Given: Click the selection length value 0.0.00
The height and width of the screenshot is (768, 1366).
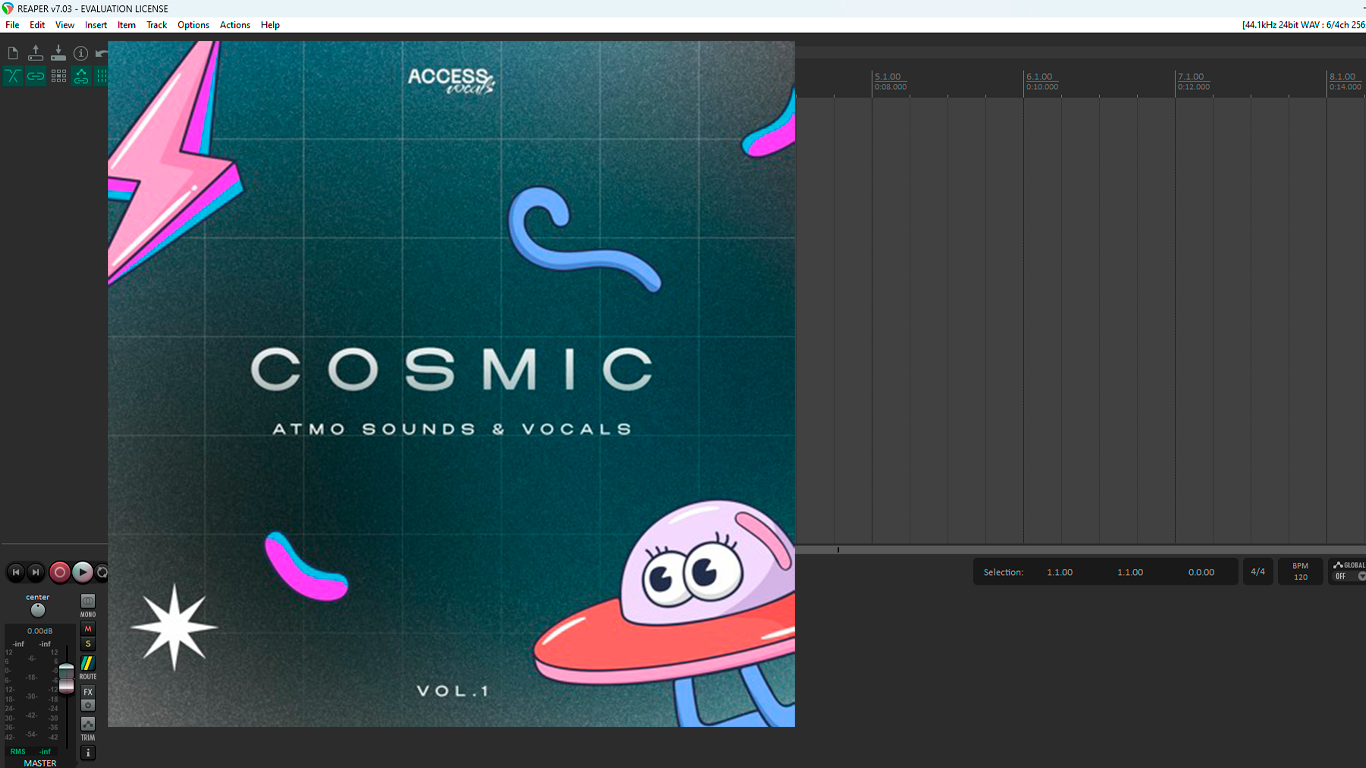Looking at the screenshot, I should (x=1201, y=572).
